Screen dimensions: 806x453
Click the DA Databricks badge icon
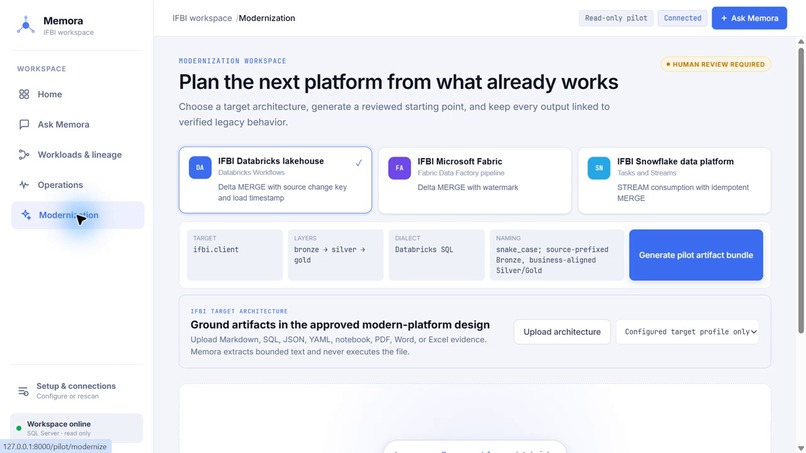tap(200, 168)
